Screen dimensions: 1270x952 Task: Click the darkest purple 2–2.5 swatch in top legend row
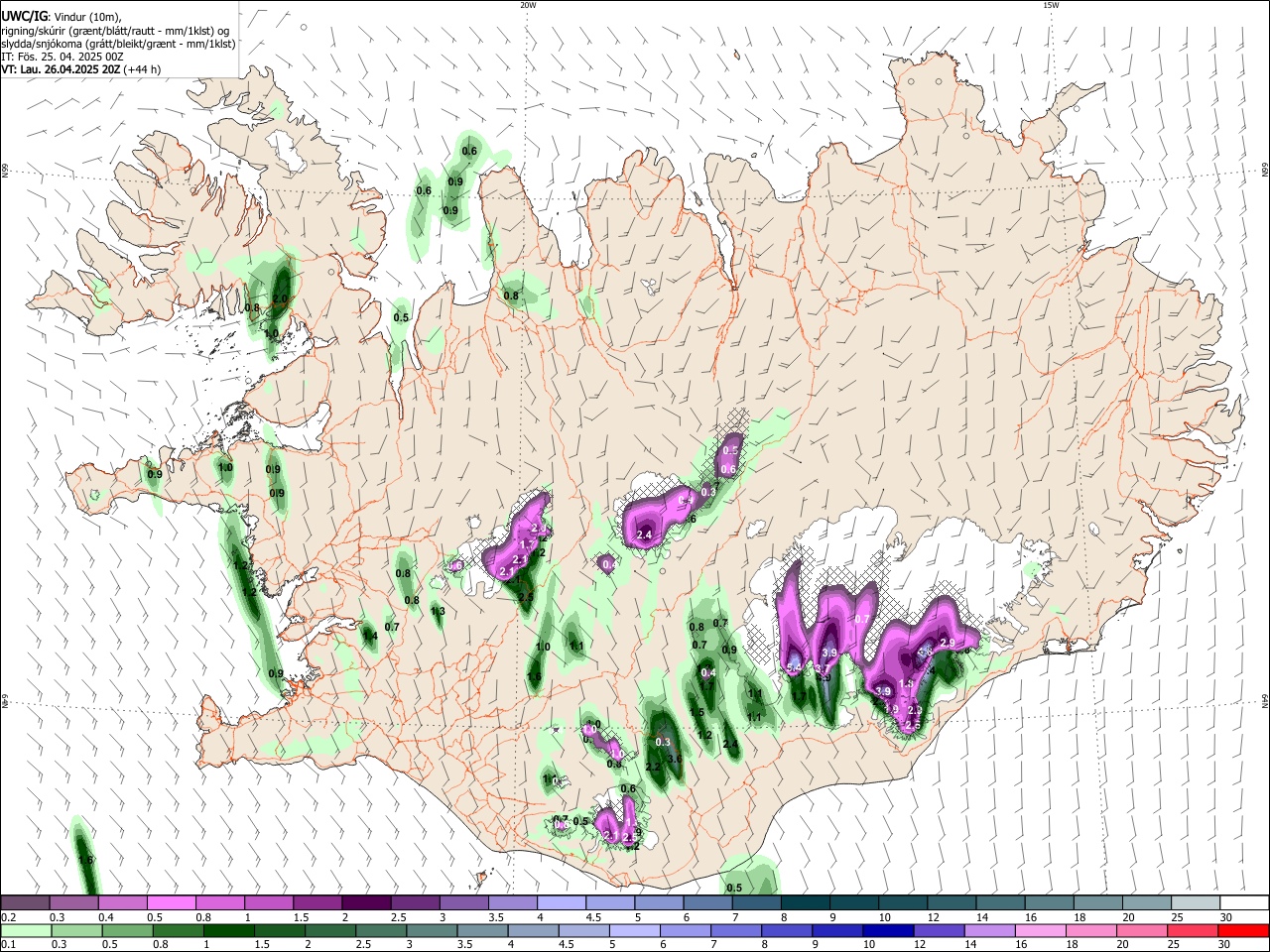point(365,902)
